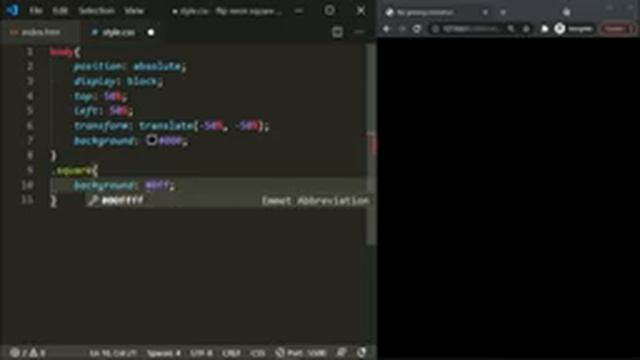640x360 pixels.
Task: Open the Edit menu
Action: click(60, 11)
